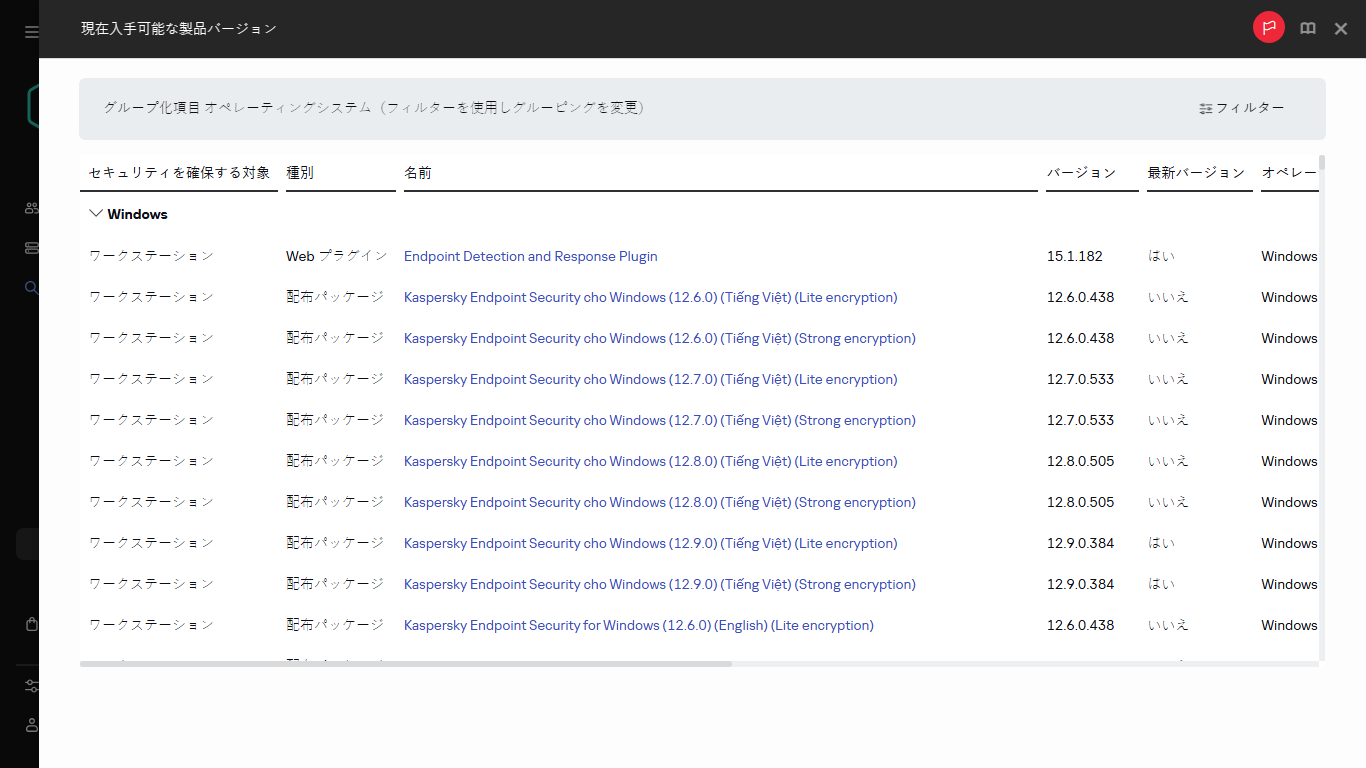Viewport: 1366px width, 768px height.
Task: Open the users group sidebar icon
Action: point(32,208)
